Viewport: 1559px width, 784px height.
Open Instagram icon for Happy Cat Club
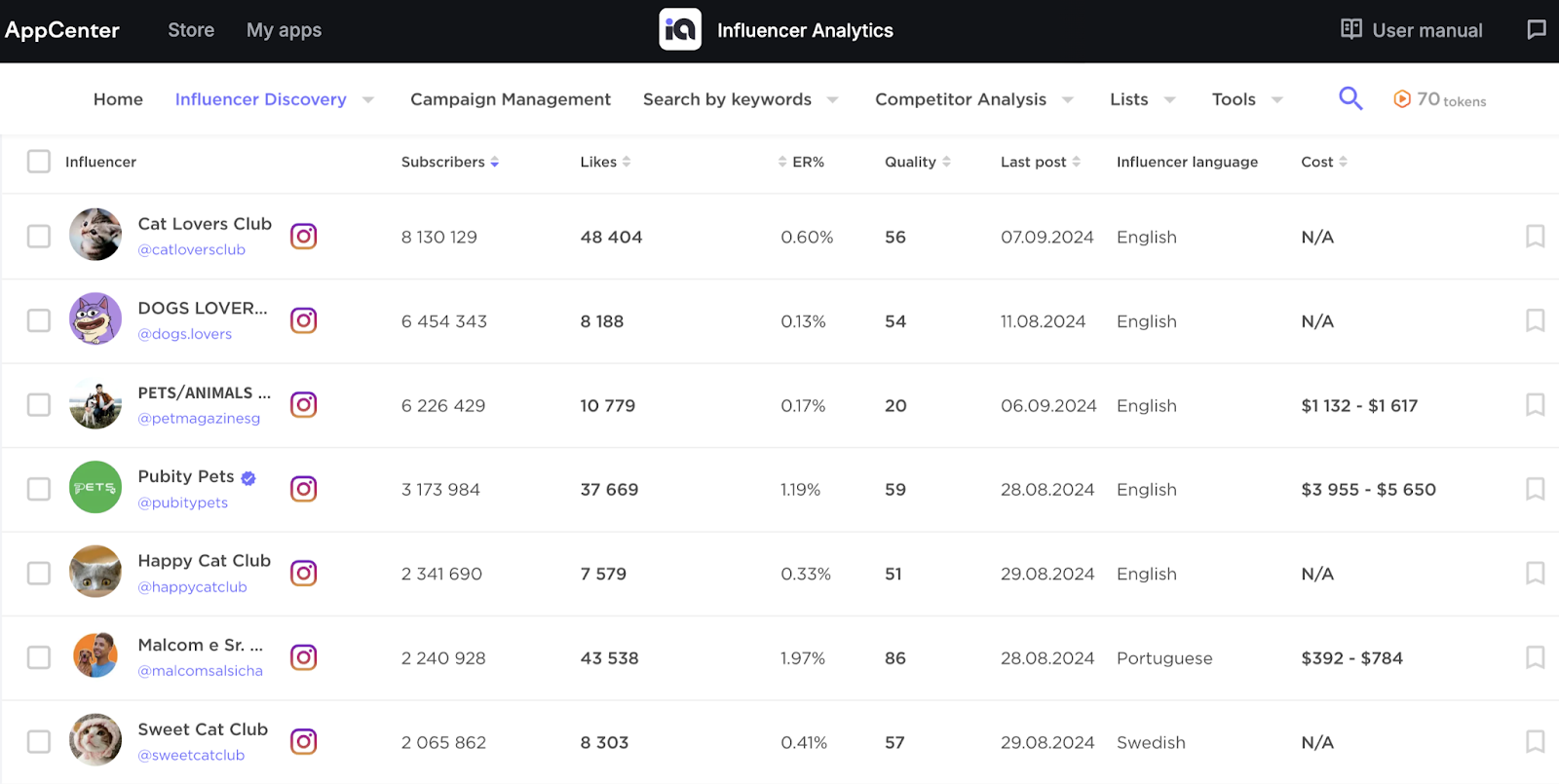pos(304,573)
